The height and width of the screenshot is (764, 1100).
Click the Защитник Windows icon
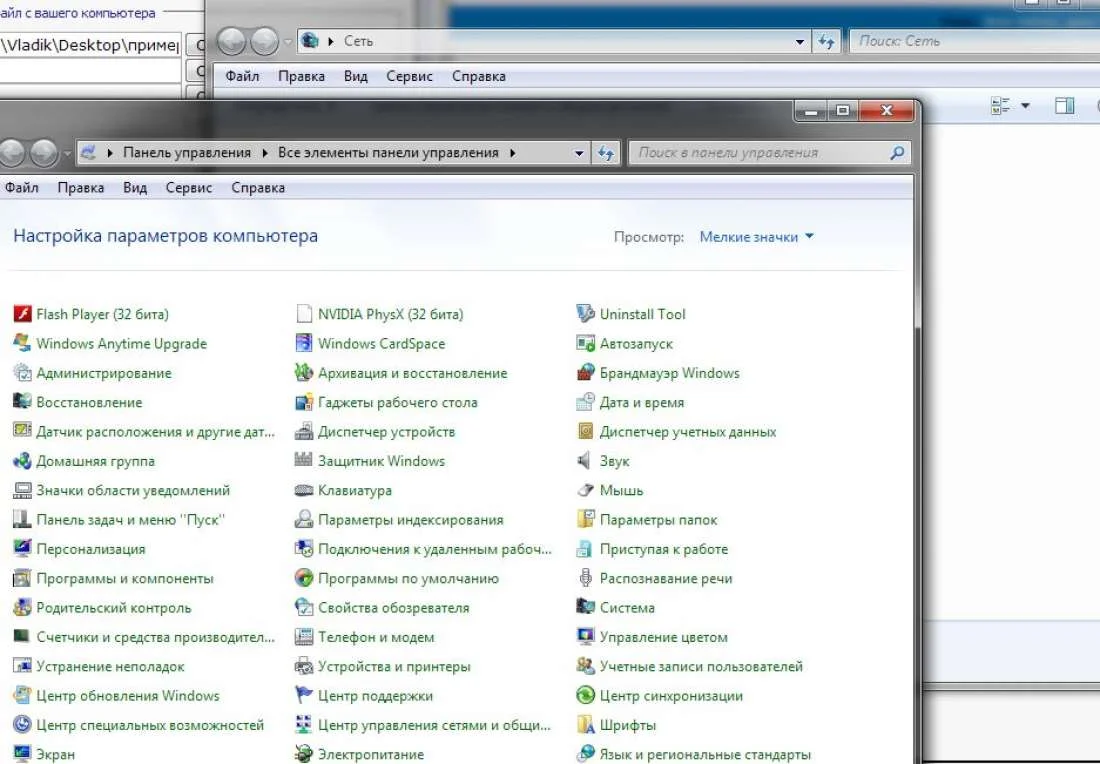coord(304,461)
